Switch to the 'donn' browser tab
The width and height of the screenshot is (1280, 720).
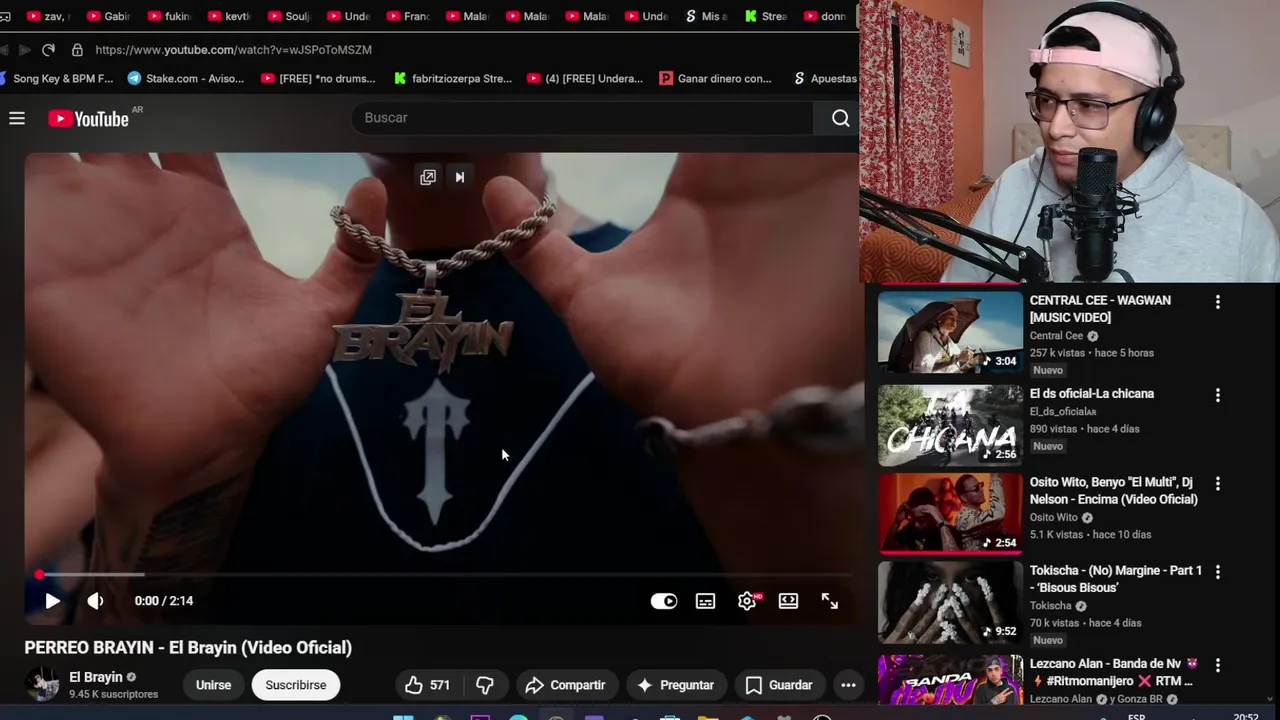coord(824,16)
